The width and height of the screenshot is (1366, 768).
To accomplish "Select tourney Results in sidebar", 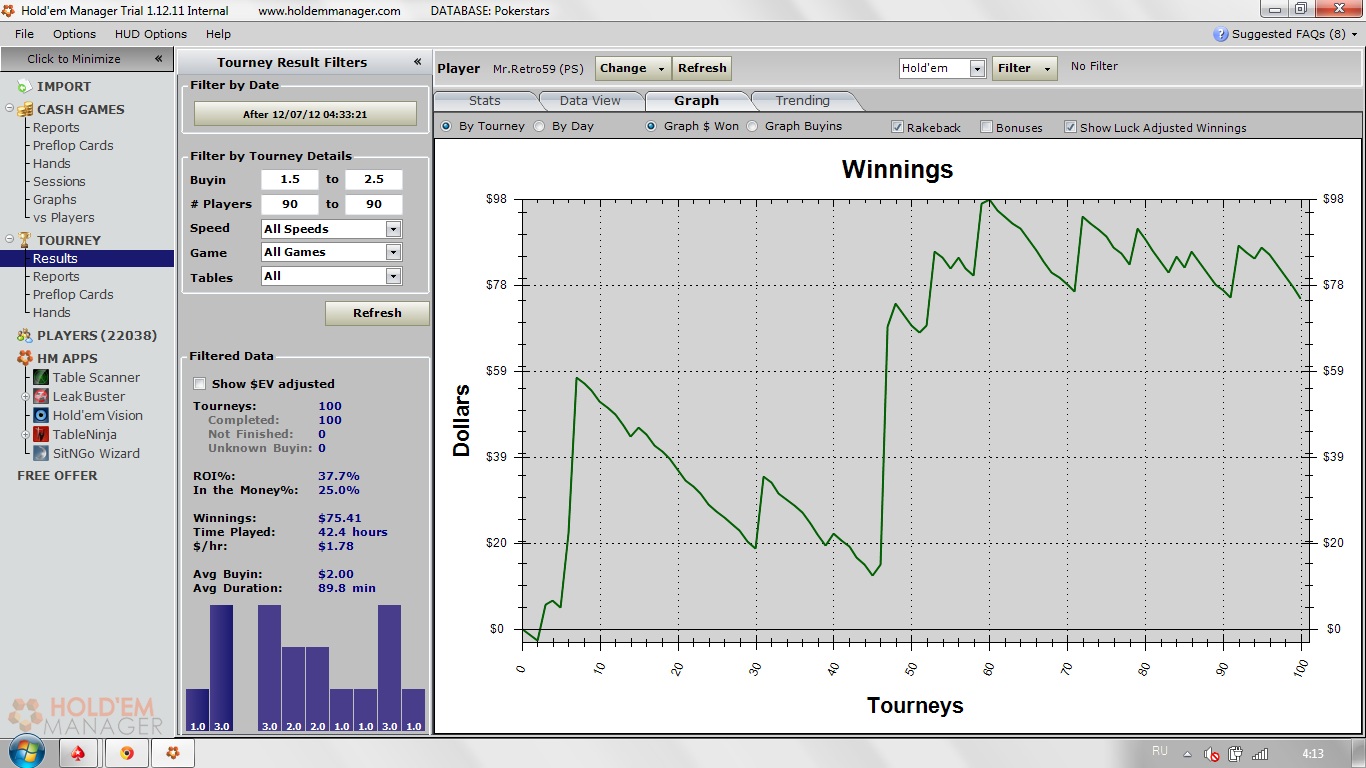I will pos(87,259).
